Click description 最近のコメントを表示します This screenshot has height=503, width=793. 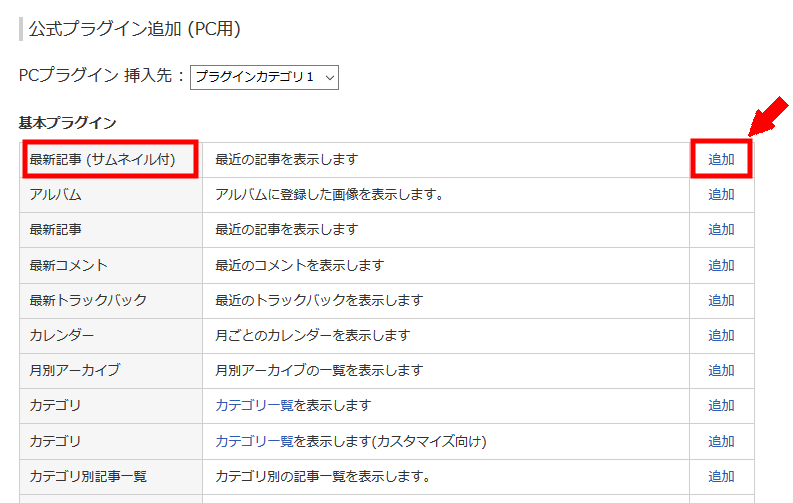coord(299,265)
